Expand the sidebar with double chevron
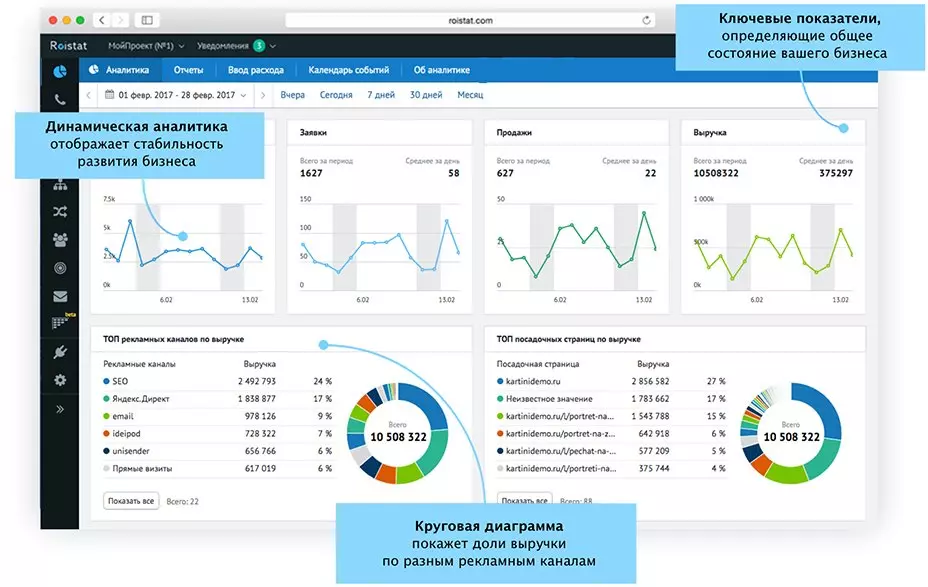Viewport: 928px width, 587px height. [x=60, y=409]
